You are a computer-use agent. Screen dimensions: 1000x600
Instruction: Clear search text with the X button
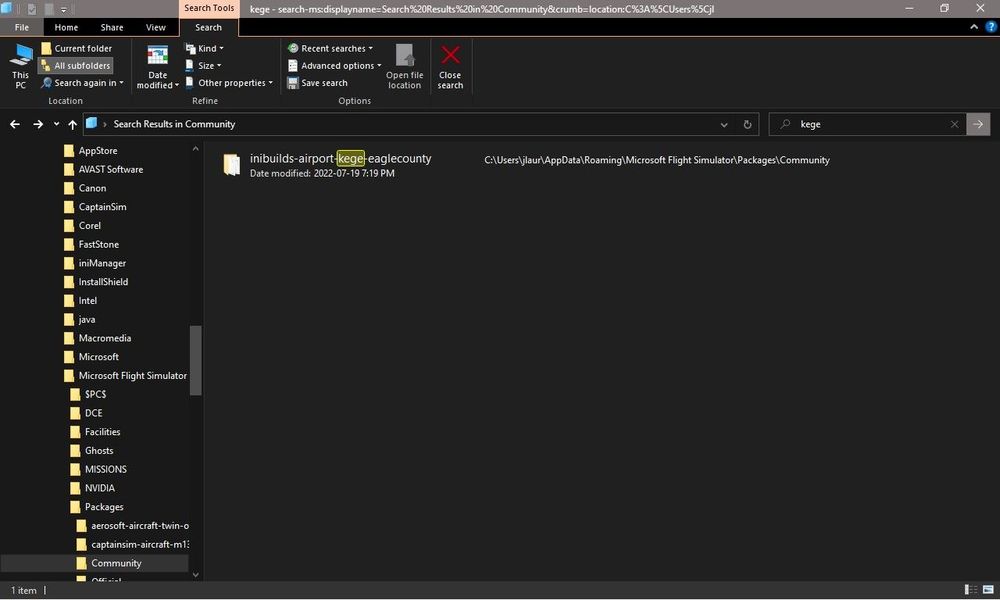(954, 125)
